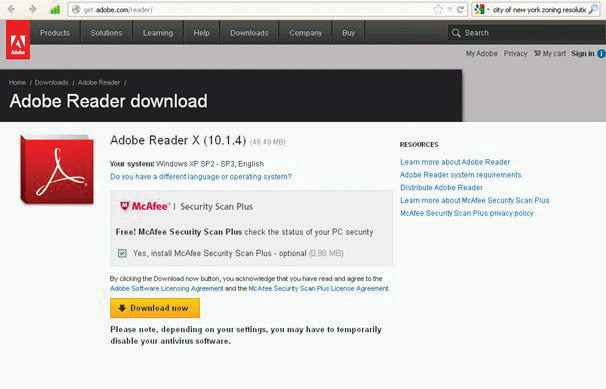606x389 pixels.
Task: Go to Adobe Reader in the breadcrumb
Action: point(99,83)
